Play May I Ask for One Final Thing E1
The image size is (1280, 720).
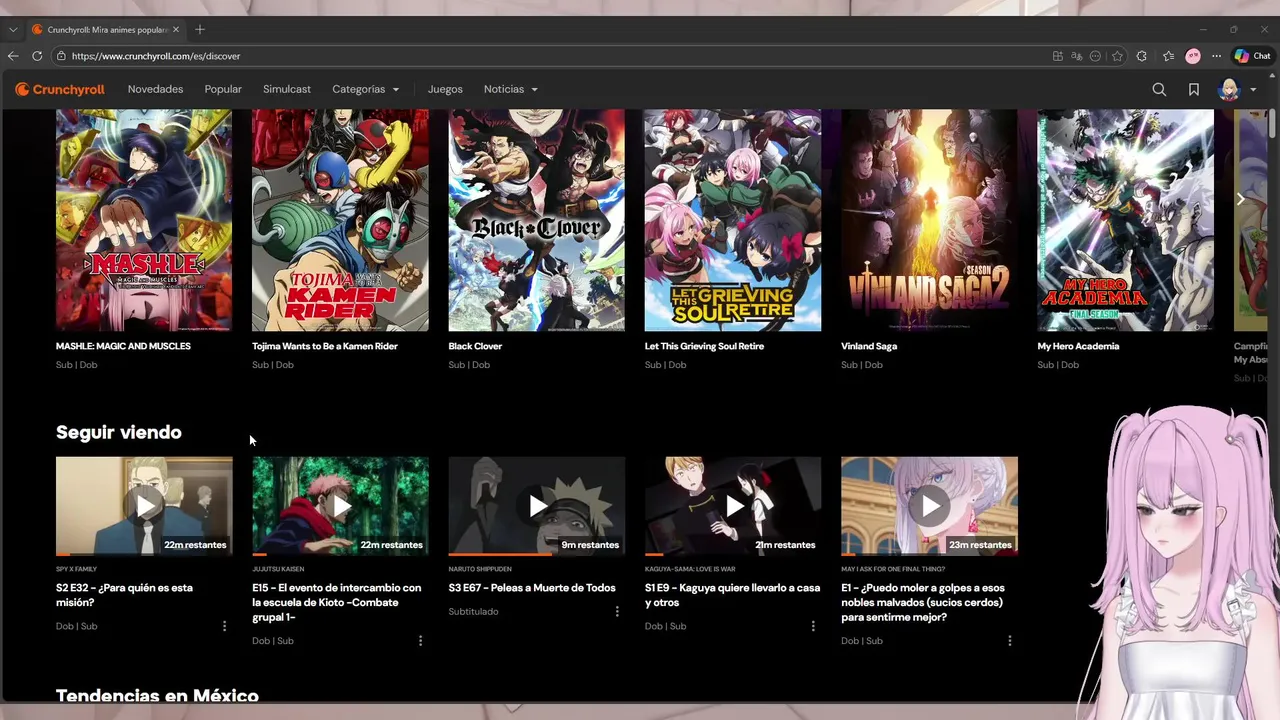(929, 506)
